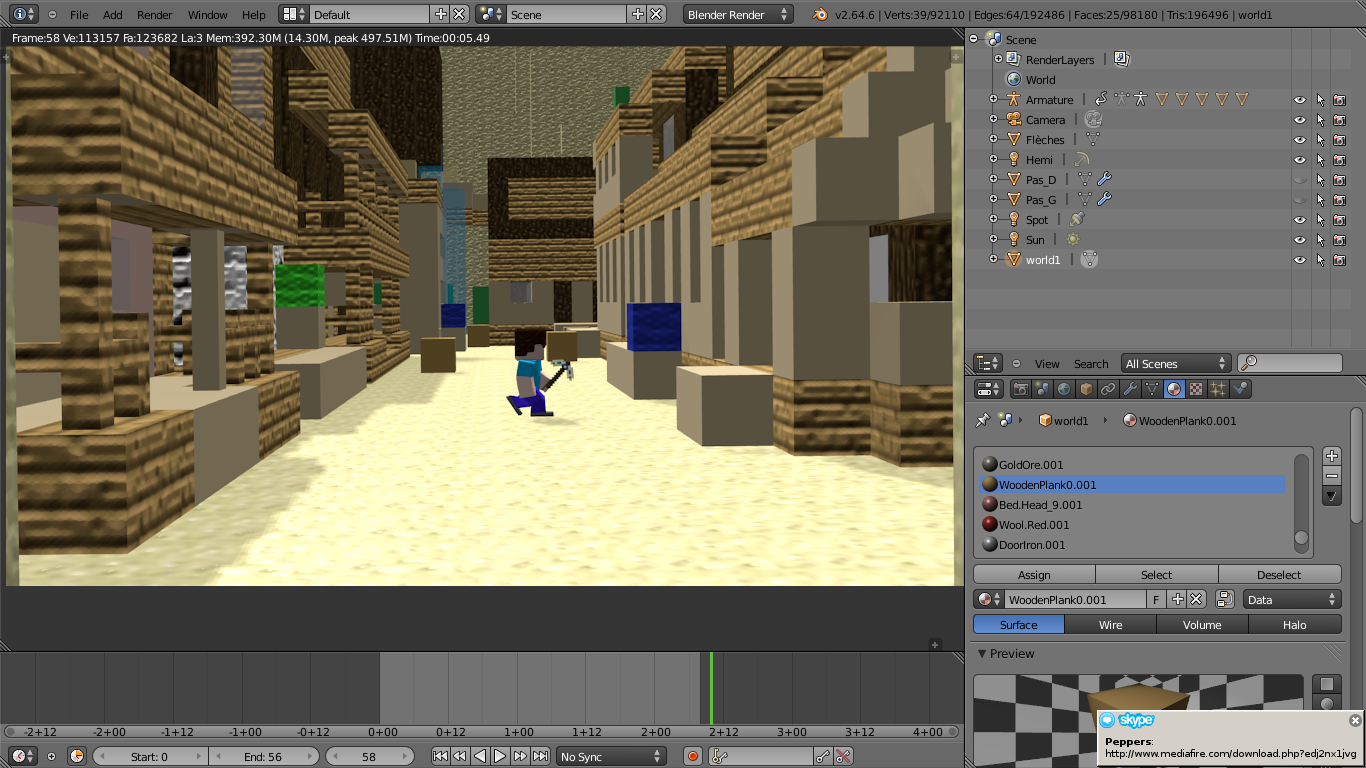Jump to the previous keyframe
The width and height of the screenshot is (1366, 768).
tap(460, 757)
